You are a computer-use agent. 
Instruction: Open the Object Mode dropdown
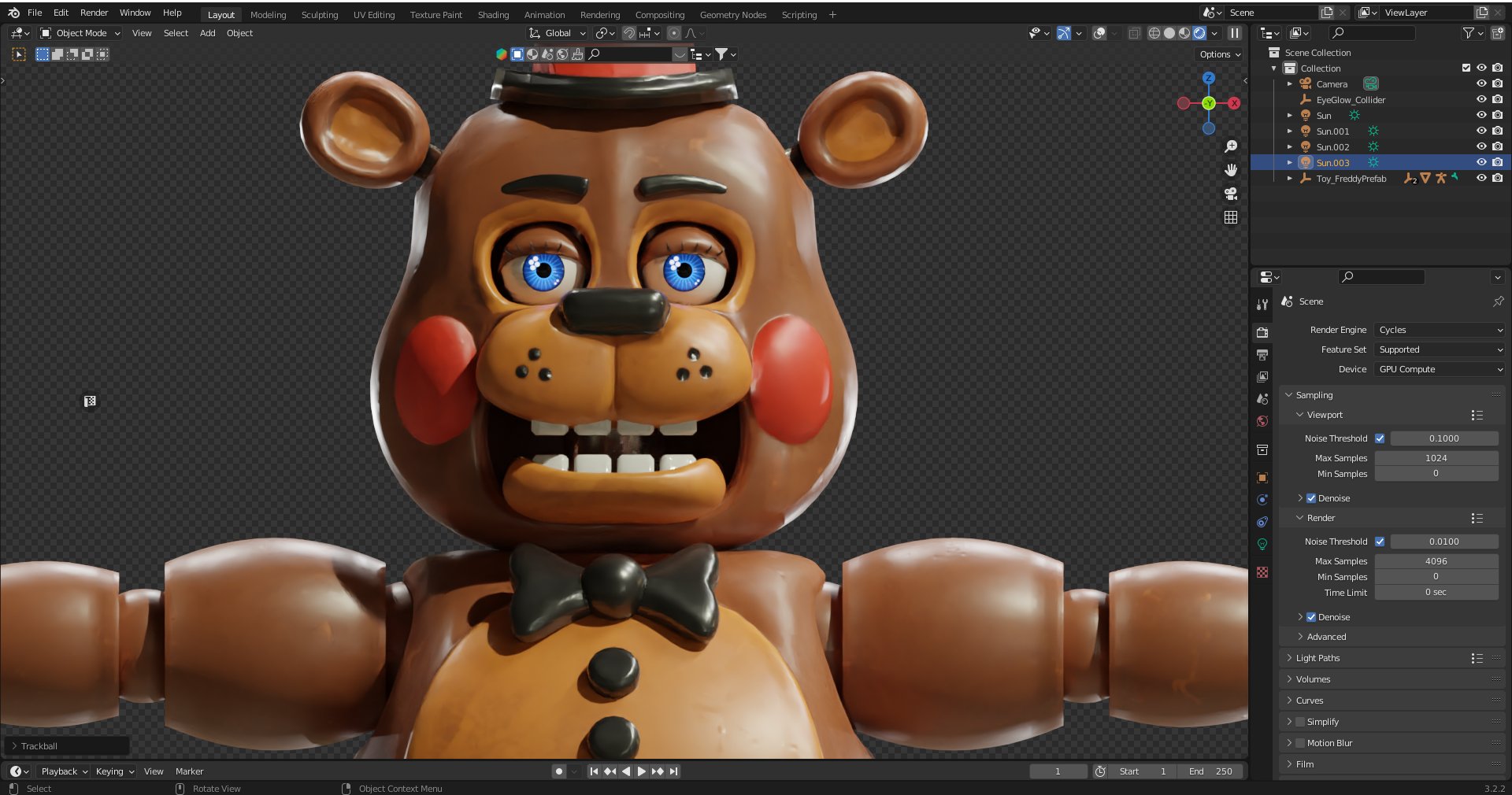point(80,33)
